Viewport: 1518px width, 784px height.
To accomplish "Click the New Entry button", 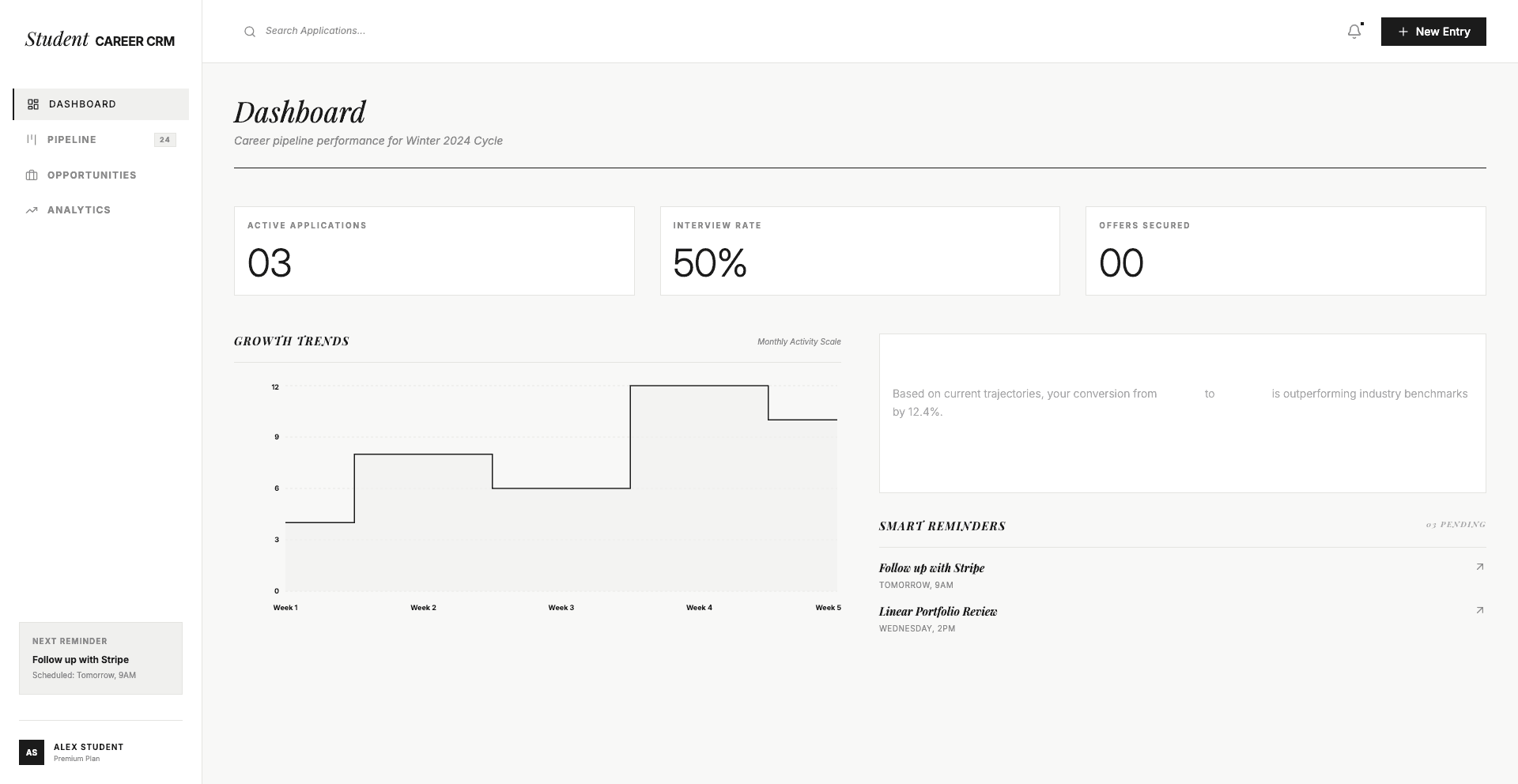I will (x=1433, y=32).
